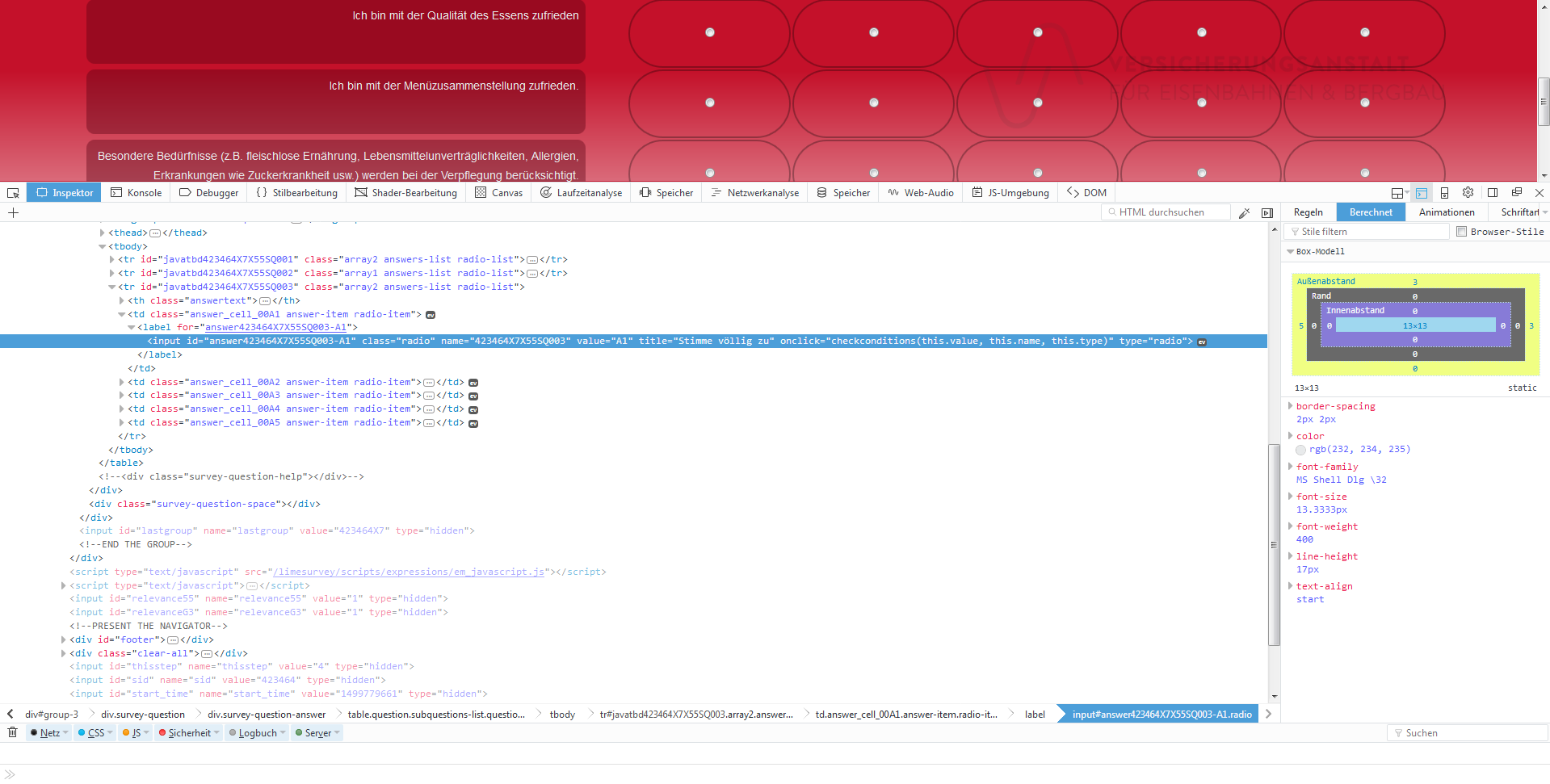Switch to the Konsole tab
This screenshot has width=1550, height=784.
[137, 193]
